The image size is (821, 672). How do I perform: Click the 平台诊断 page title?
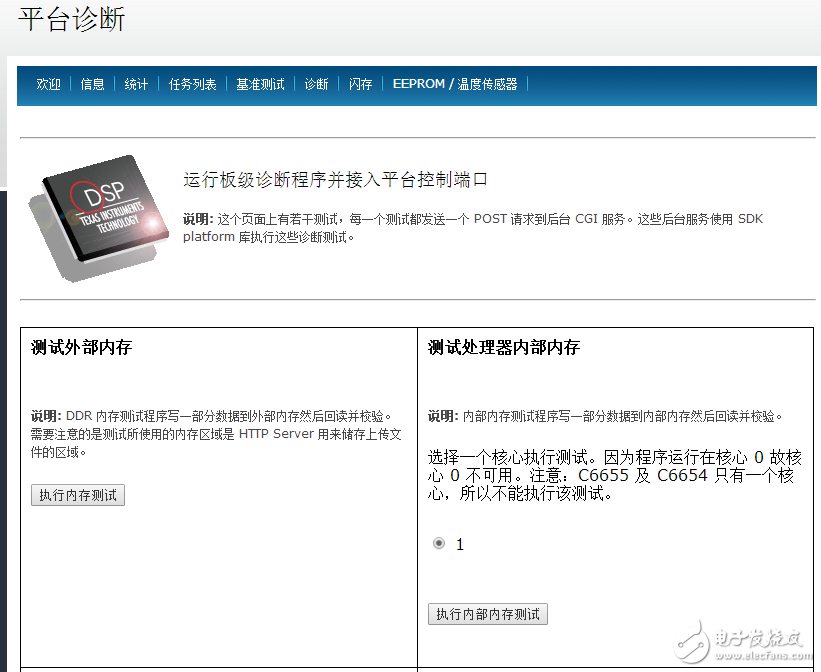72,19
